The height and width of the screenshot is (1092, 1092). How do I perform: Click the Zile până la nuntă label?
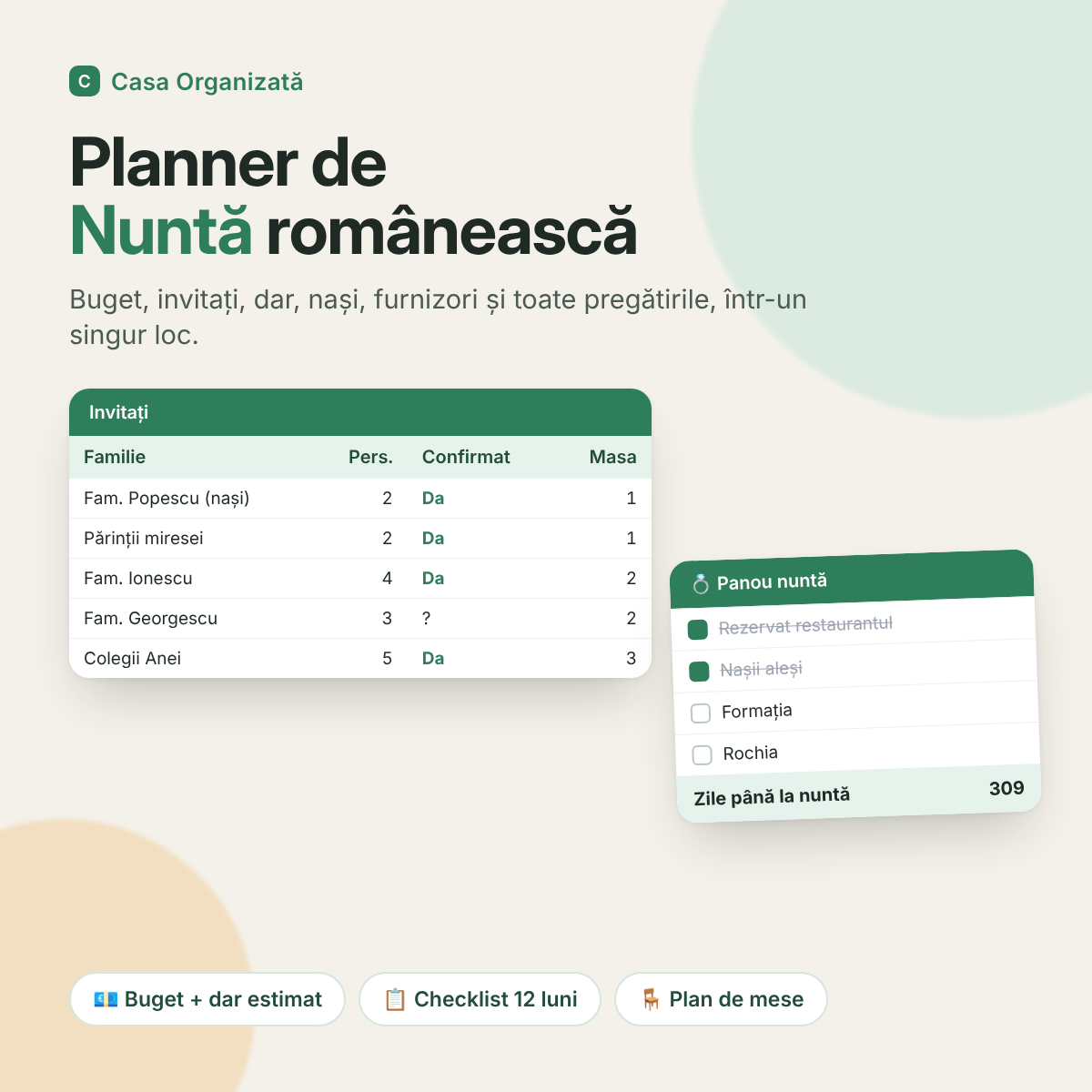[772, 796]
